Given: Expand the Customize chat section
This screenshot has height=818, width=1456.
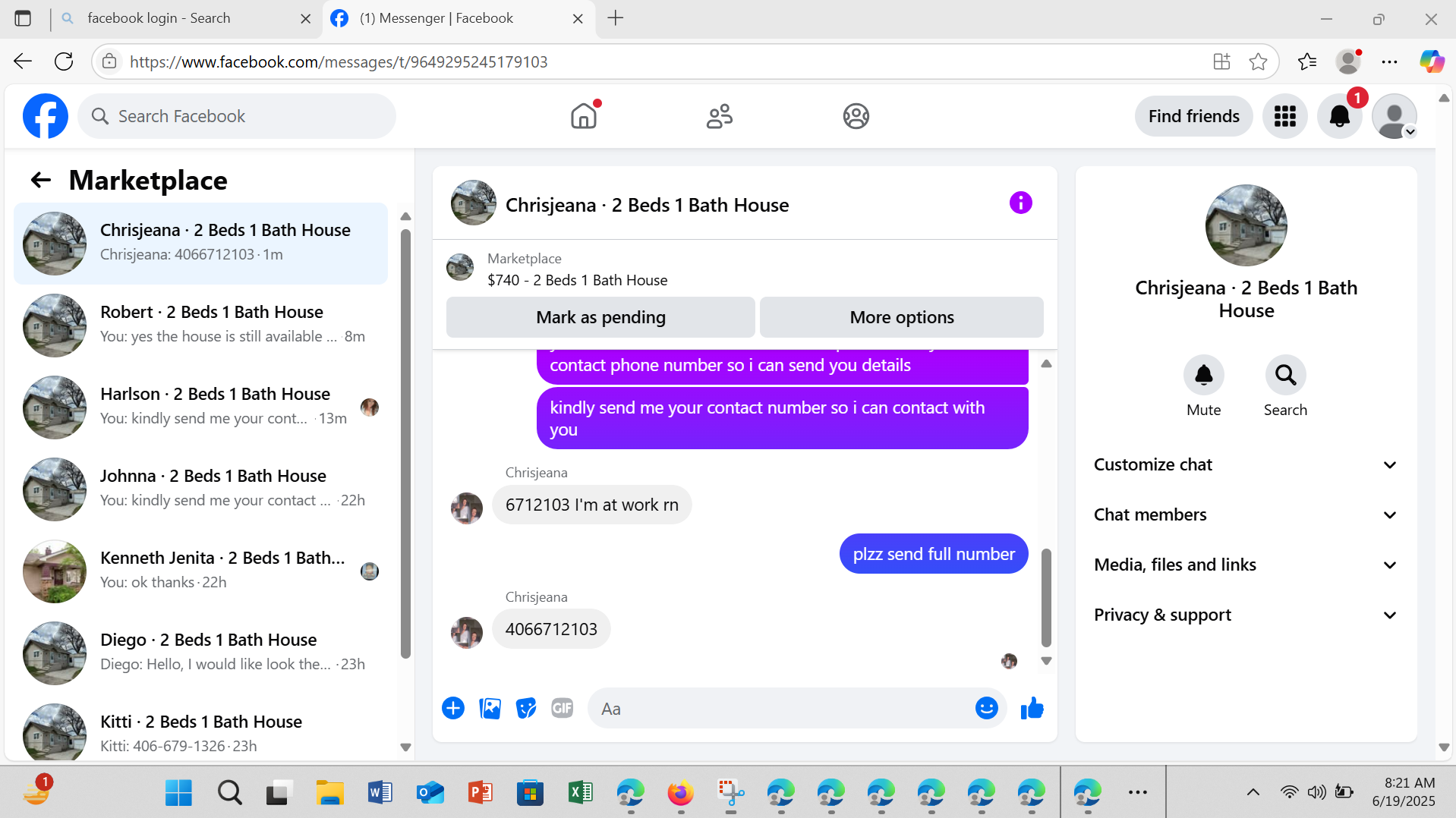Looking at the screenshot, I should pyautogui.click(x=1246, y=464).
